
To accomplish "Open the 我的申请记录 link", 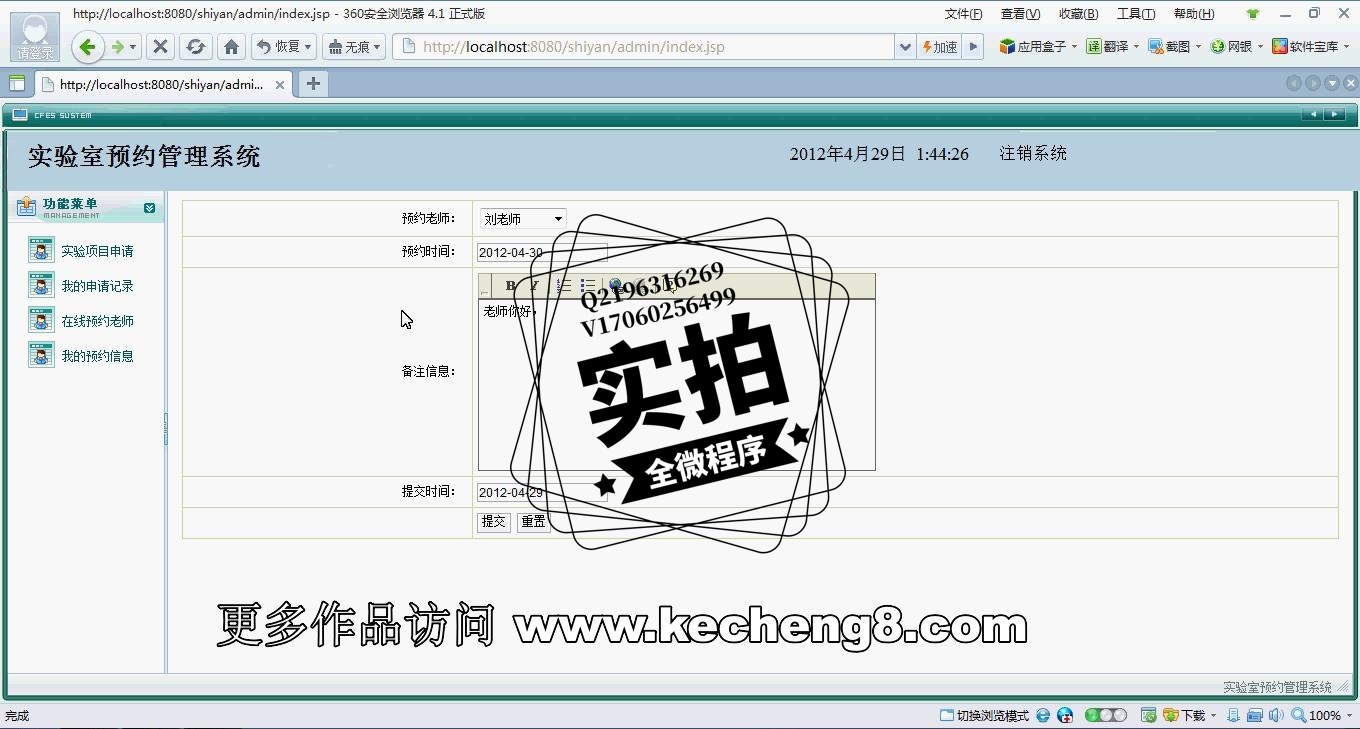I will point(97,286).
